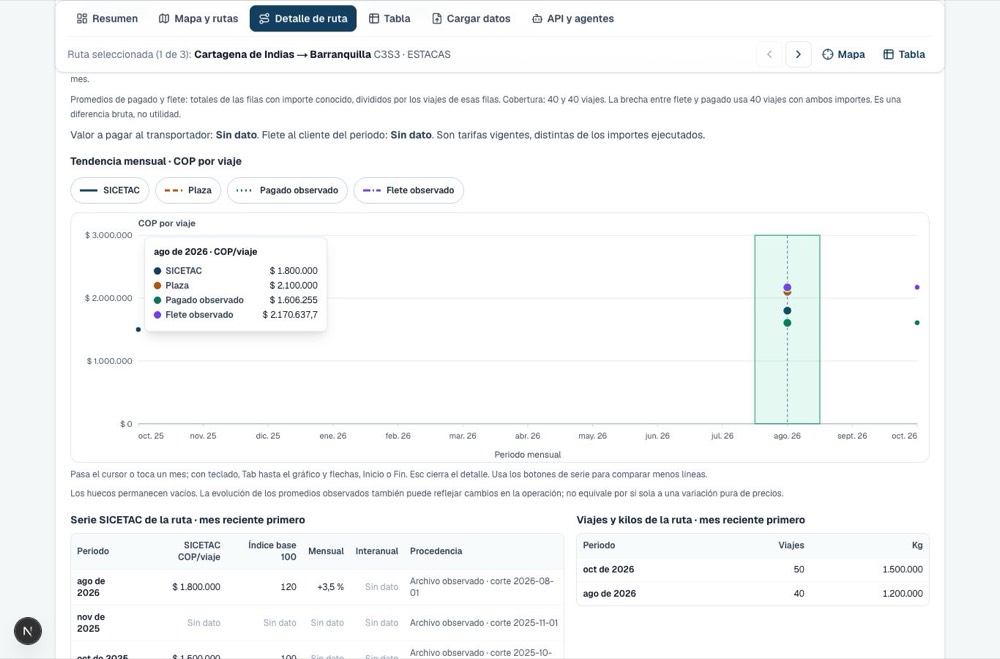Click the green data point at oct. 26
The image size is (1000, 659).
(x=917, y=323)
